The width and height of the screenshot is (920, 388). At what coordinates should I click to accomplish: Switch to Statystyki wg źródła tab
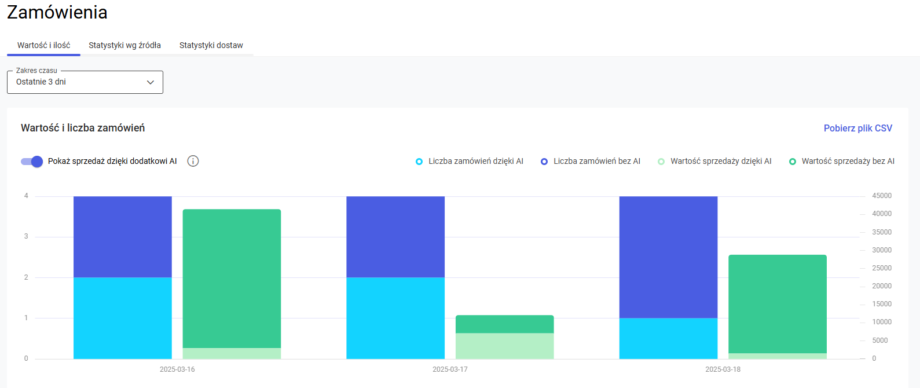click(x=124, y=45)
